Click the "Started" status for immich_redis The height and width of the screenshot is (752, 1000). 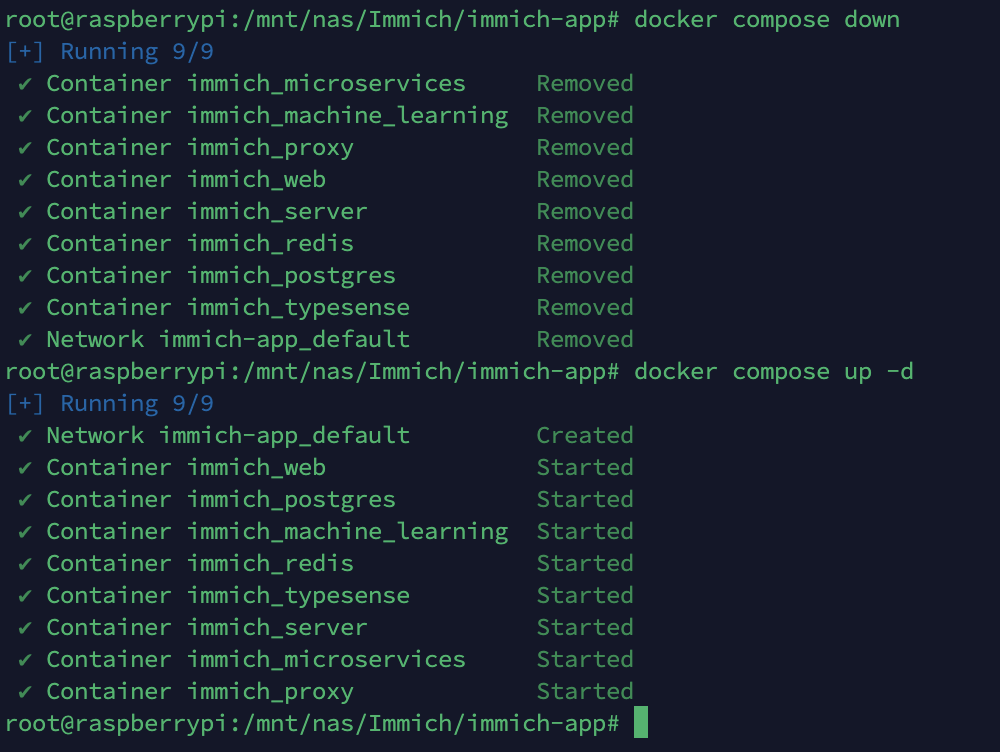(584, 564)
